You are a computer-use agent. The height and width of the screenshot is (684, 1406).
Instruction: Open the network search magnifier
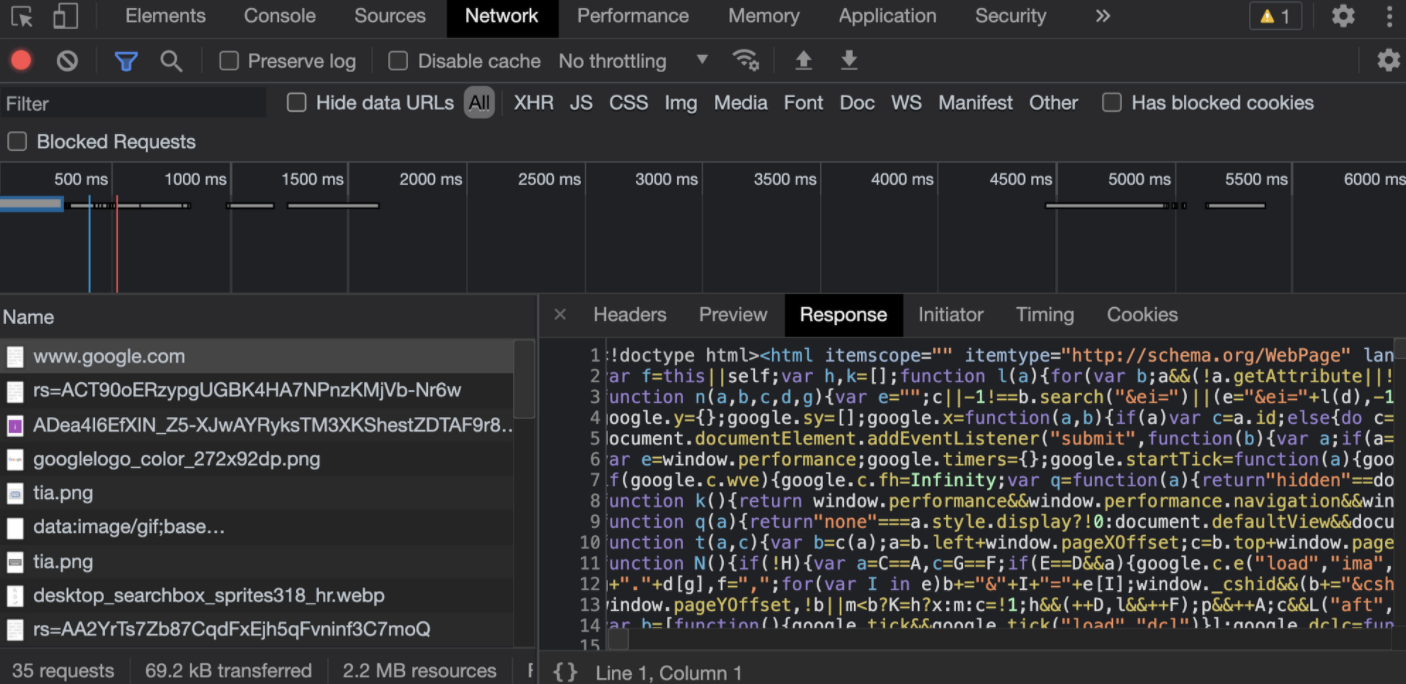171,61
